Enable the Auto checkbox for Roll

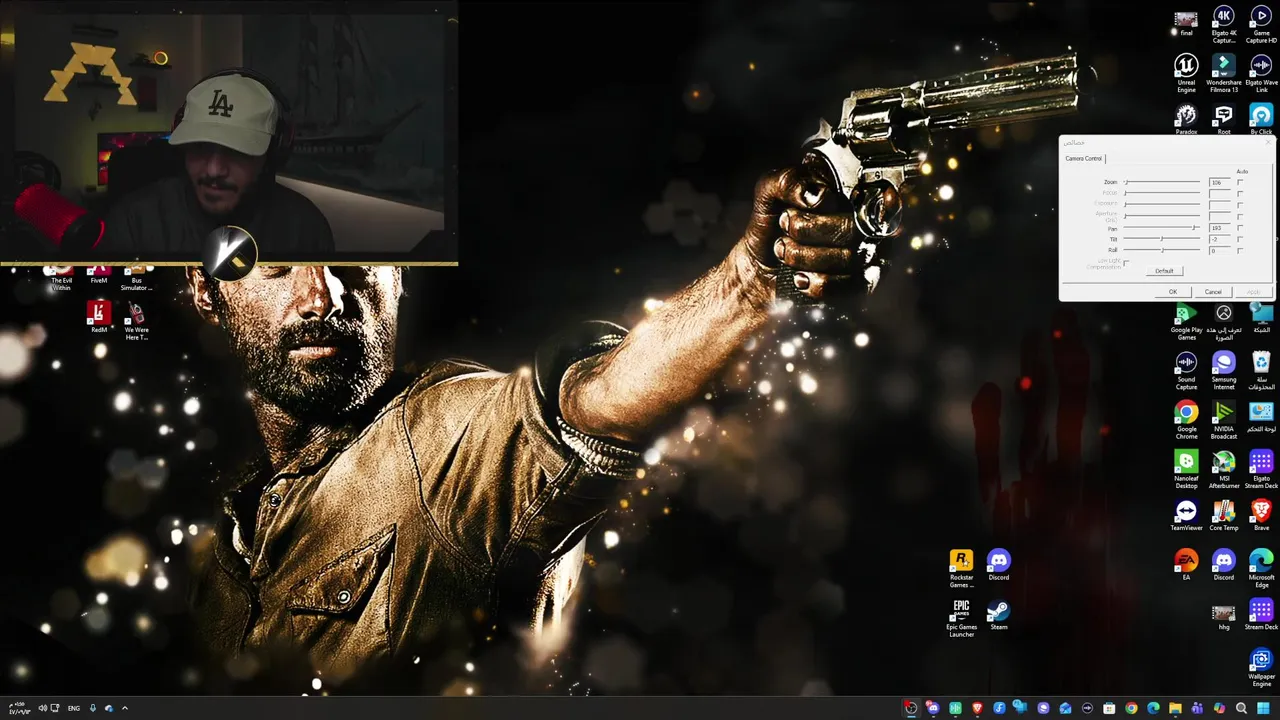click(x=1240, y=250)
